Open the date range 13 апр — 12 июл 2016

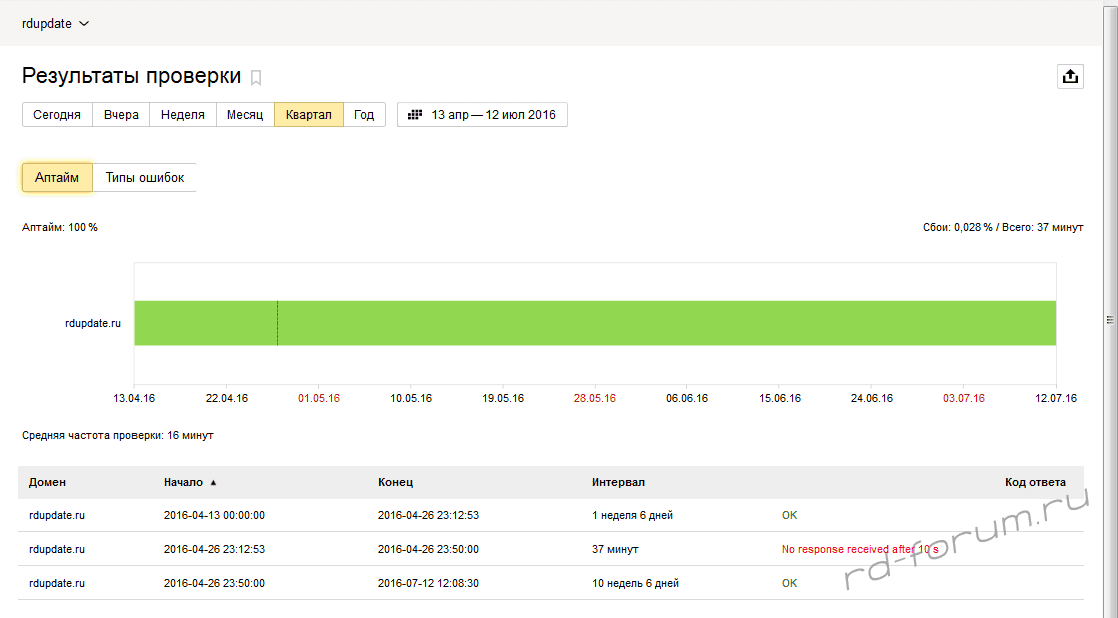[482, 115]
